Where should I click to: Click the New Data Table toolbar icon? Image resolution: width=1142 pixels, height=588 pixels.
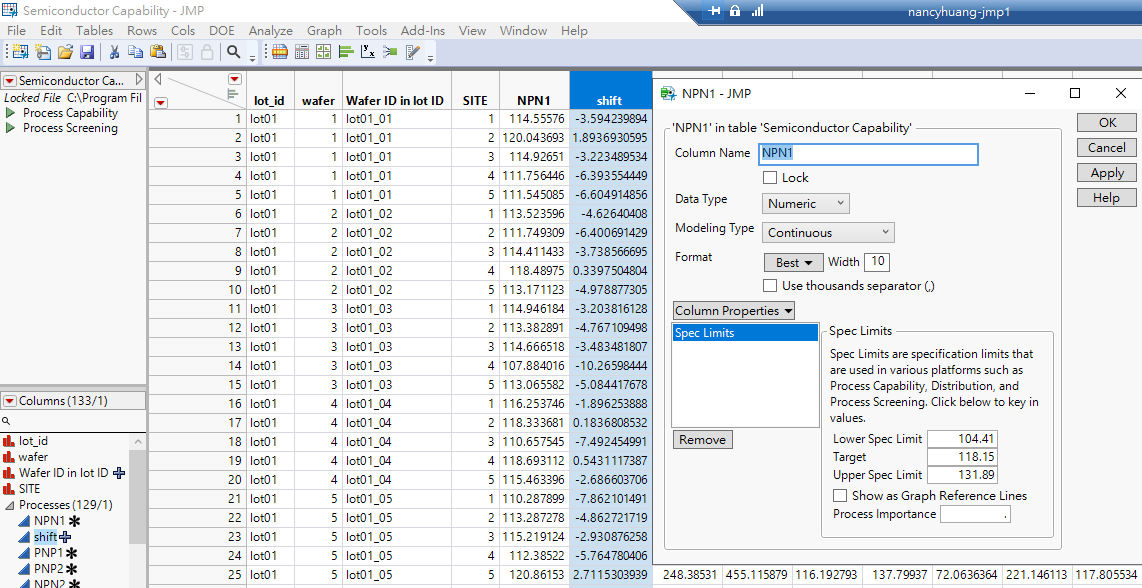[20, 52]
